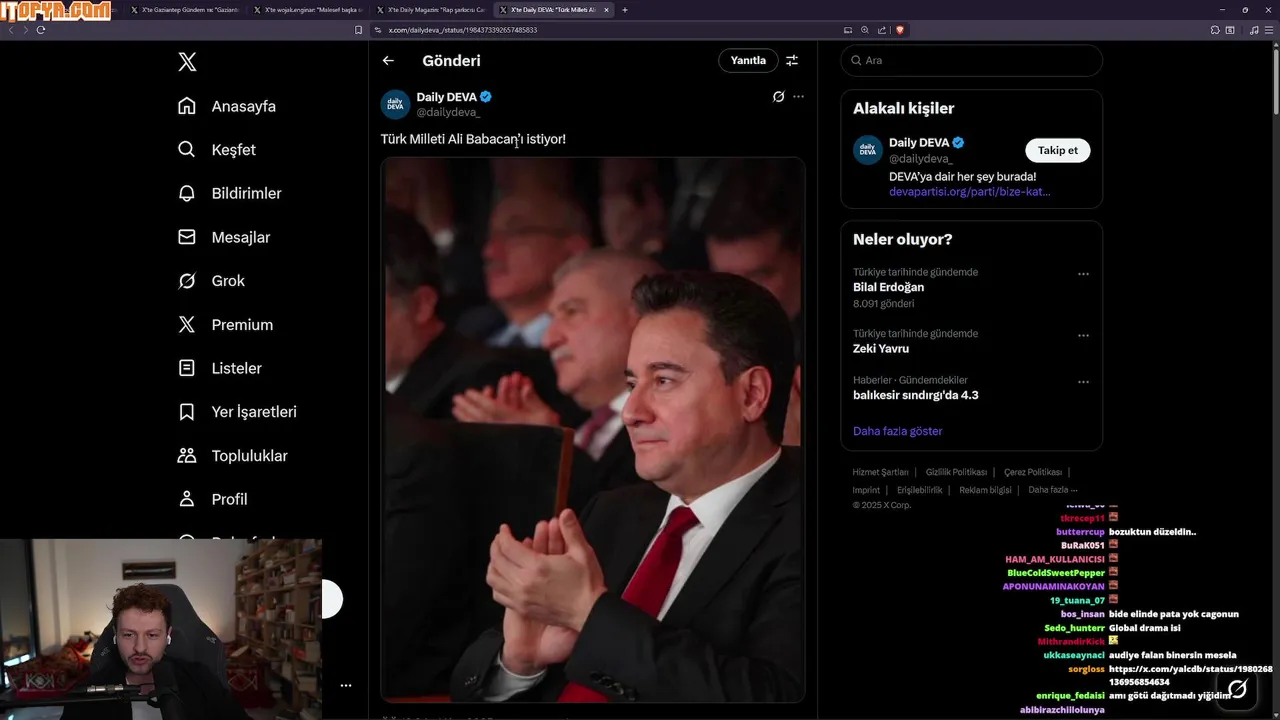The image size is (1280, 720).
Task: Click the Ara search field
Action: coord(971,60)
